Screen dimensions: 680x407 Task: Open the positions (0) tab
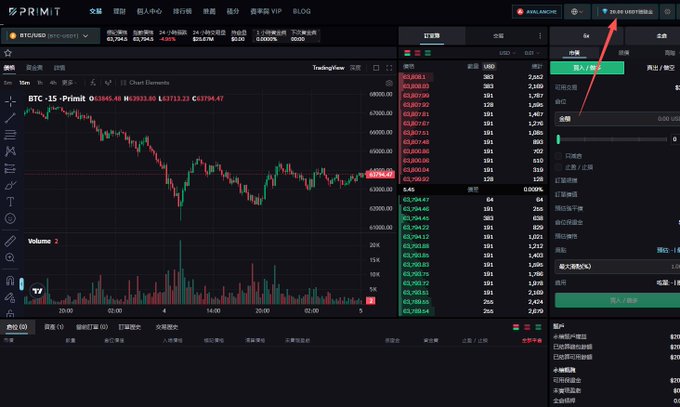click(x=17, y=327)
